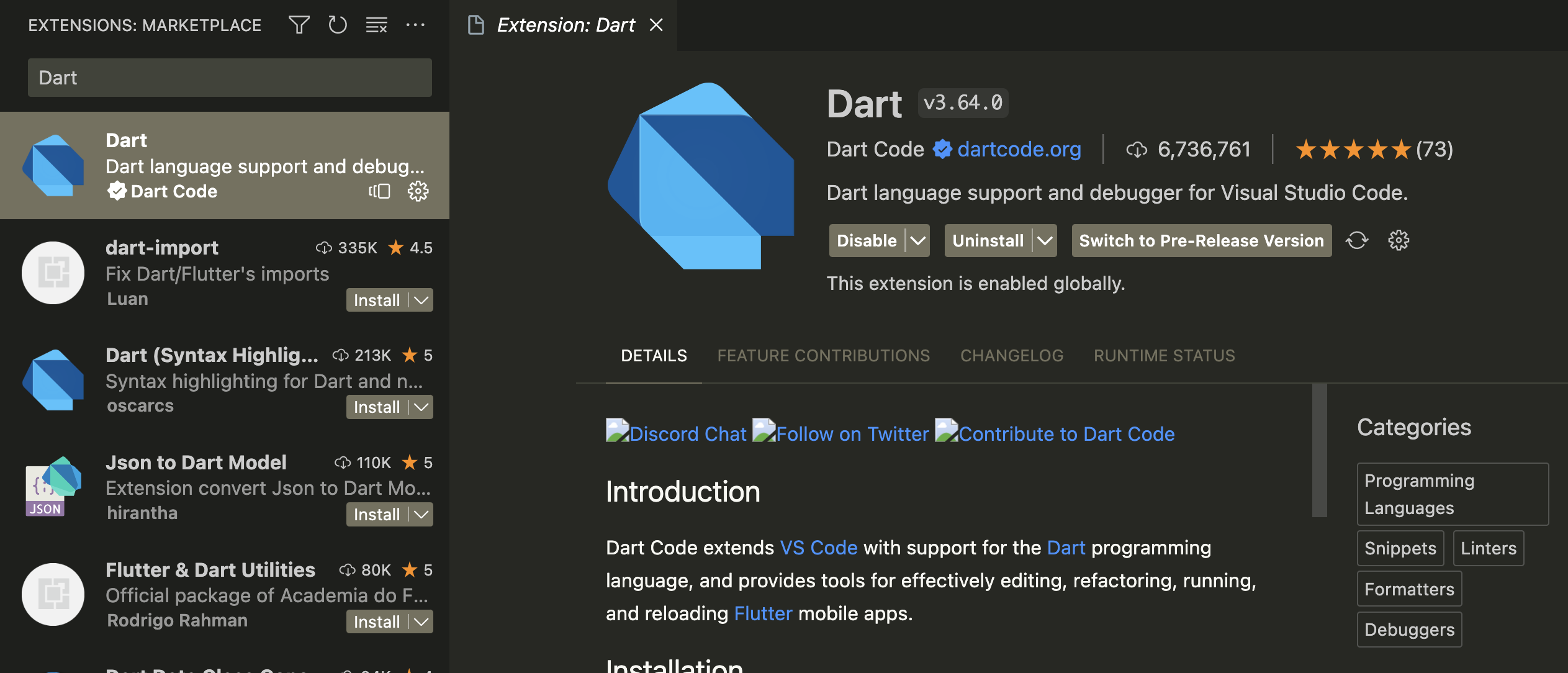Click the five-star rating of Dart extension
1568x673 pixels.
(1353, 150)
